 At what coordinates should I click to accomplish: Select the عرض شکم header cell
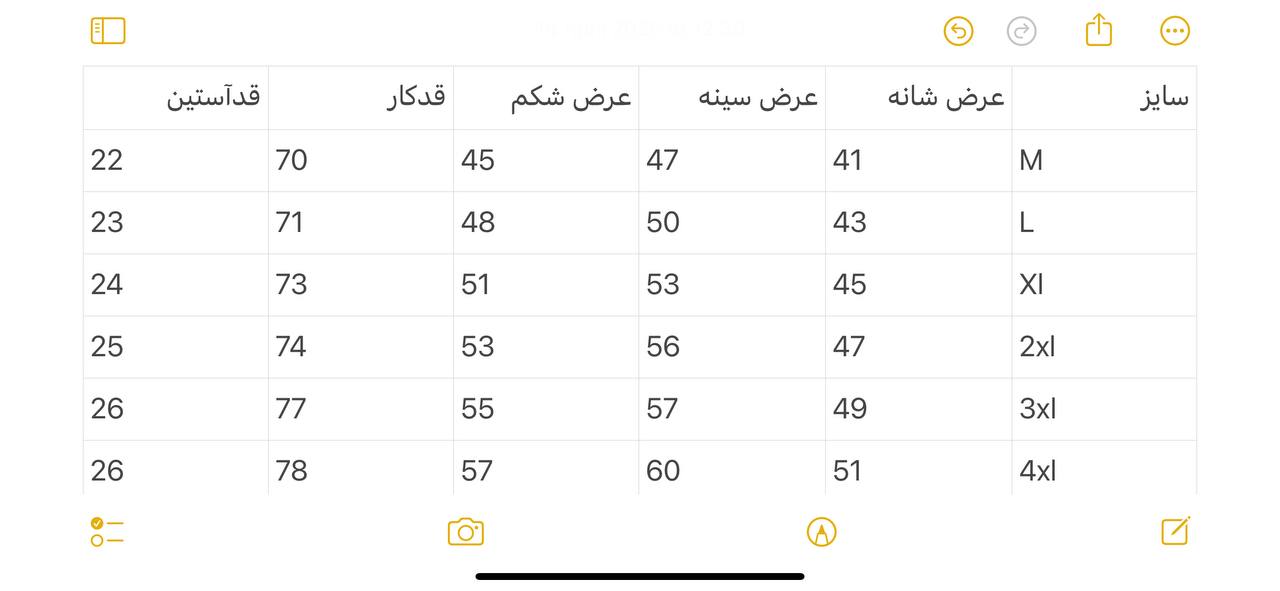coord(546,98)
